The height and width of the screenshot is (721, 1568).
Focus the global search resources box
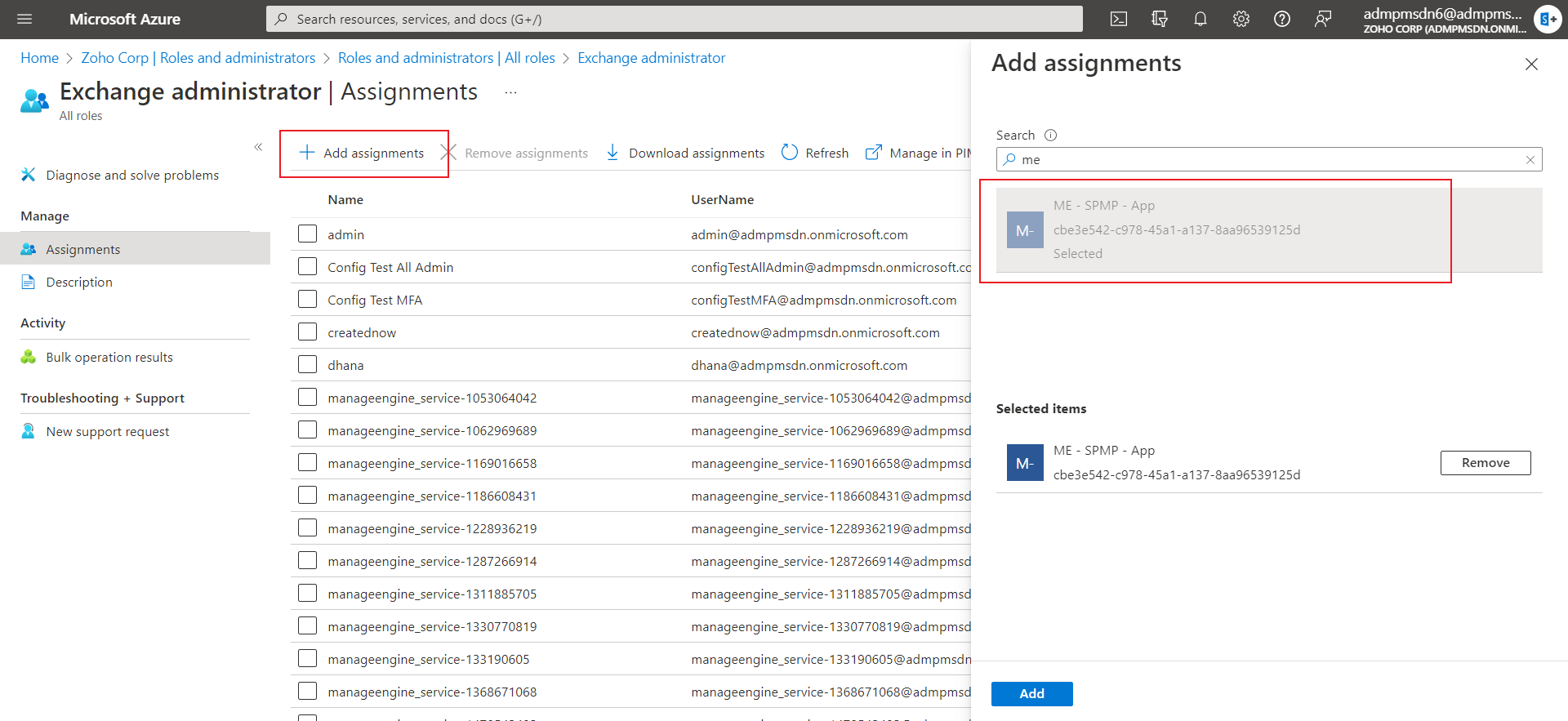(675, 19)
